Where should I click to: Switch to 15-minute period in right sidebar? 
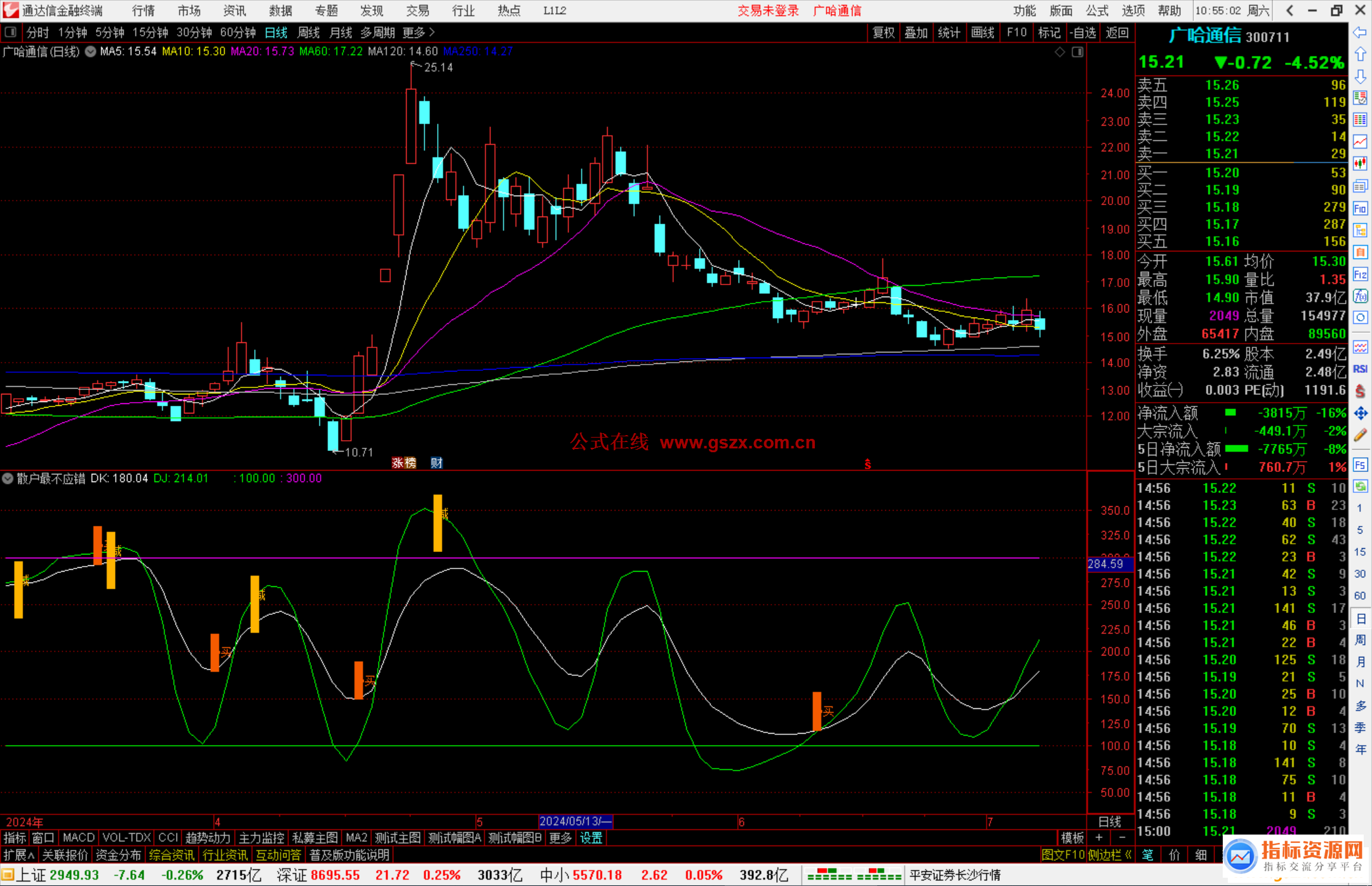[1360, 552]
